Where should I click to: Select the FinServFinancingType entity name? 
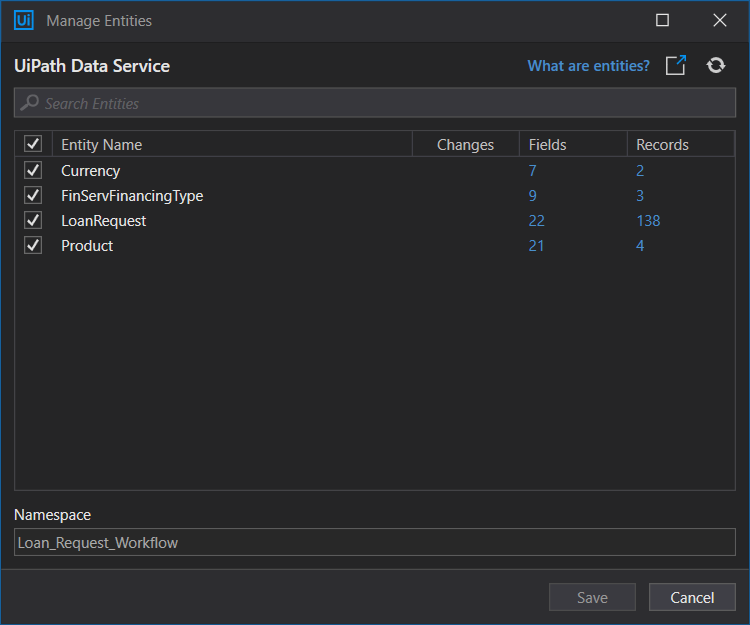(132, 196)
